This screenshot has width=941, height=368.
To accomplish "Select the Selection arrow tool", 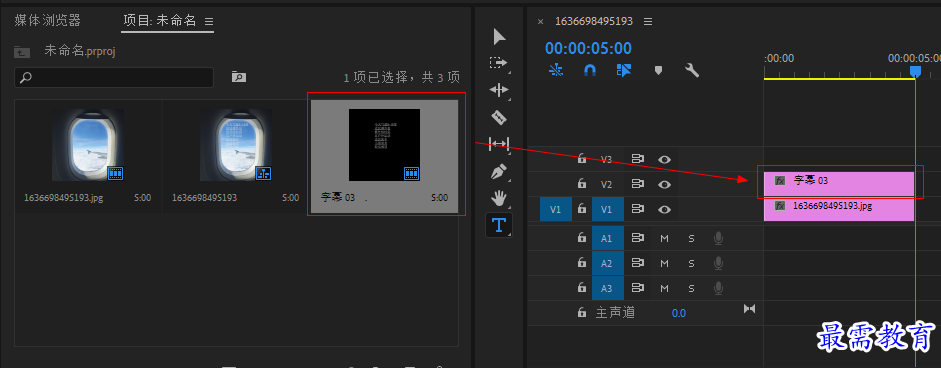I will pos(499,37).
